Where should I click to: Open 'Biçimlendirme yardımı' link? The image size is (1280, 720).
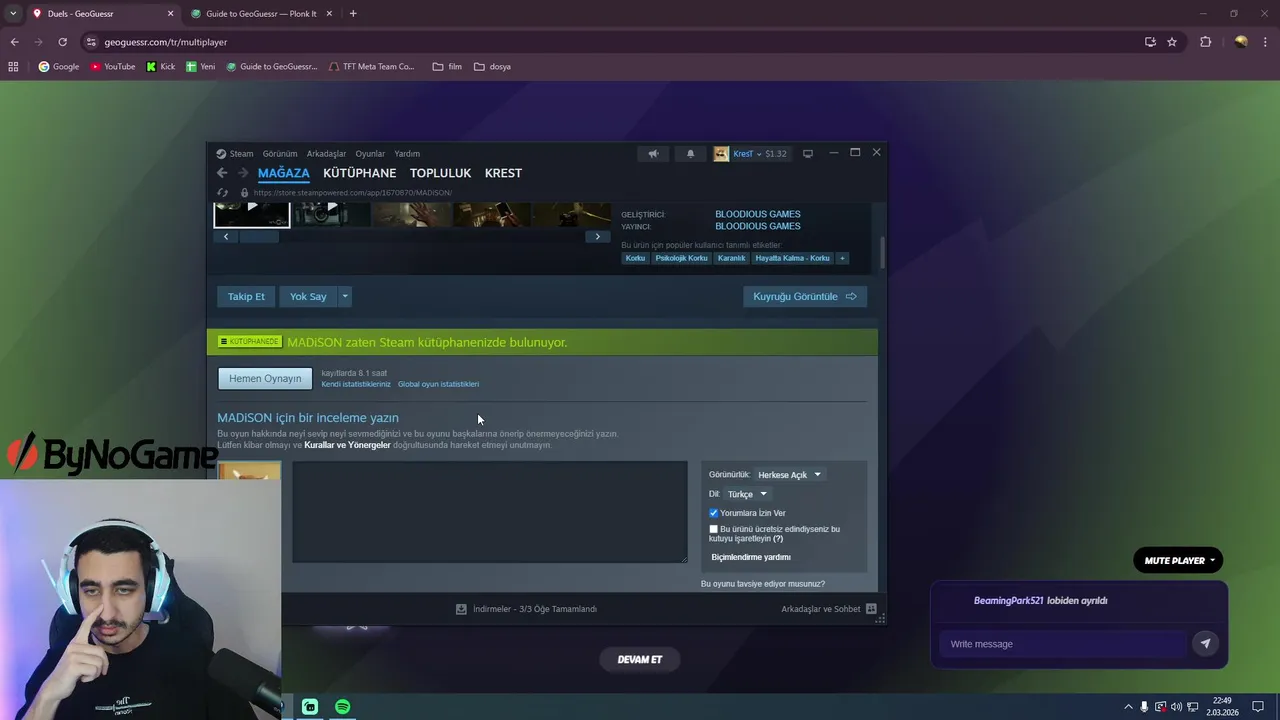click(751, 557)
